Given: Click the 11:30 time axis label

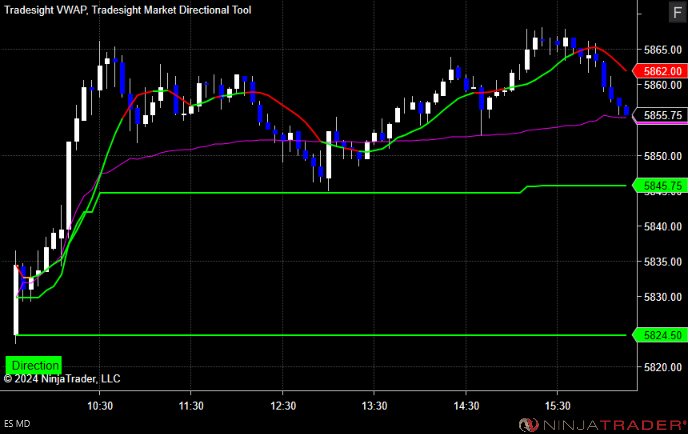Looking at the screenshot, I should point(191,406).
